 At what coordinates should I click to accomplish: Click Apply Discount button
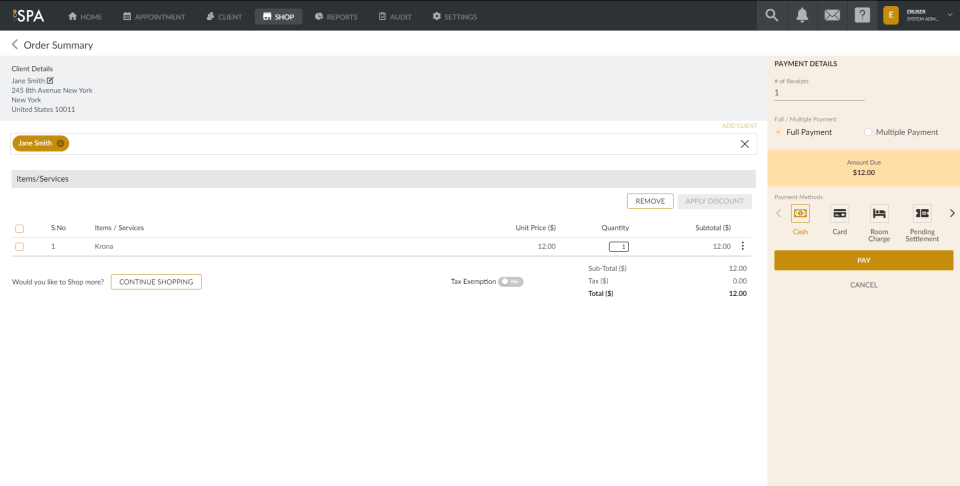pyautogui.click(x=714, y=201)
